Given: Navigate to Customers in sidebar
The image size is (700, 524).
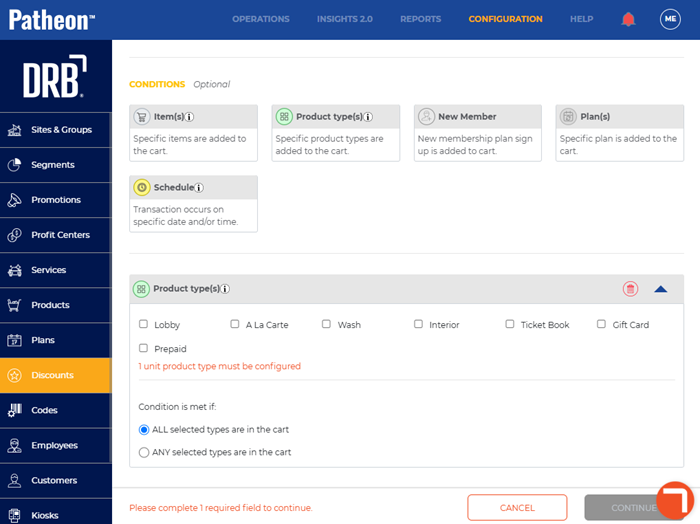Looking at the screenshot, I should click(55, 481).
